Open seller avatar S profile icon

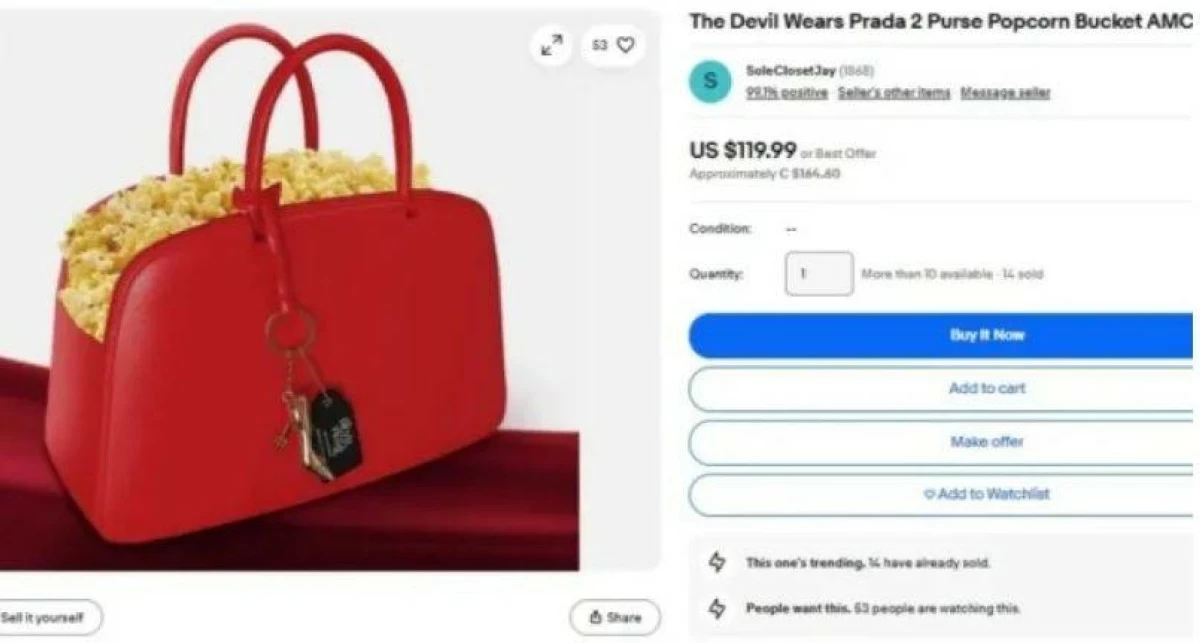(x=710, y=81)
